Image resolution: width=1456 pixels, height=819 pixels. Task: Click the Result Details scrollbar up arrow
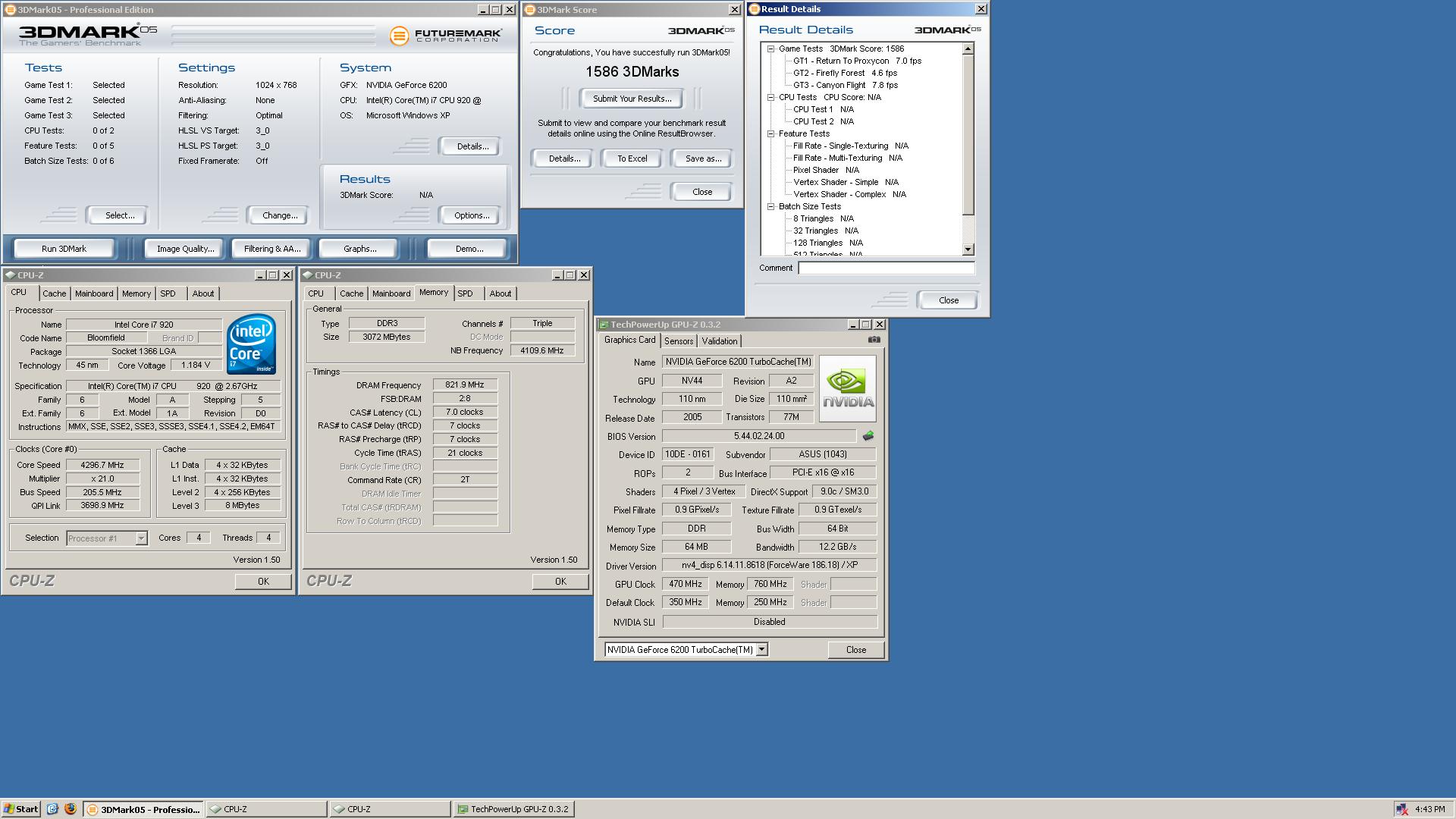[x=968, y=49]
